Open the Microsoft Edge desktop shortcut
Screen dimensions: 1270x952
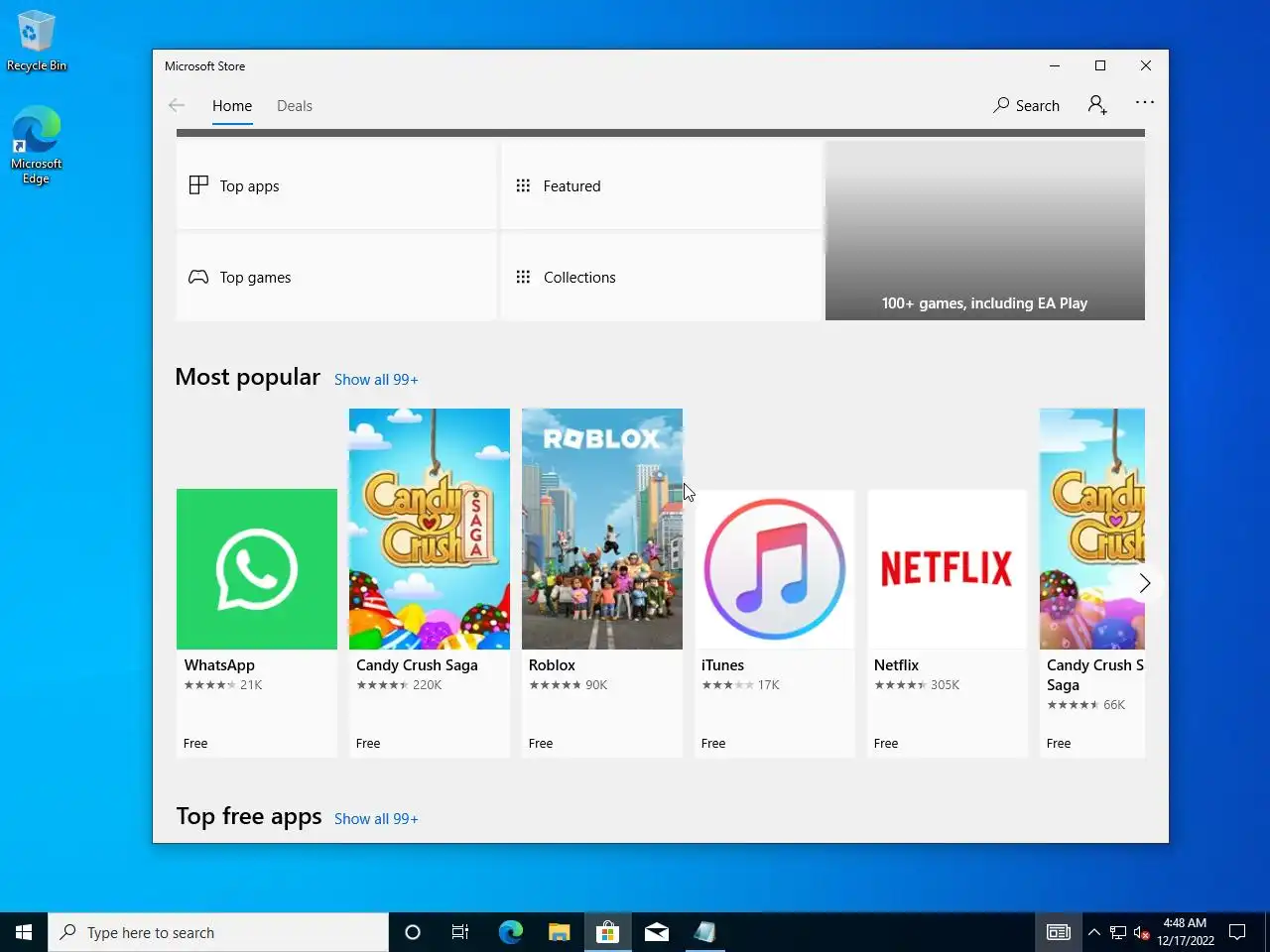36,146
